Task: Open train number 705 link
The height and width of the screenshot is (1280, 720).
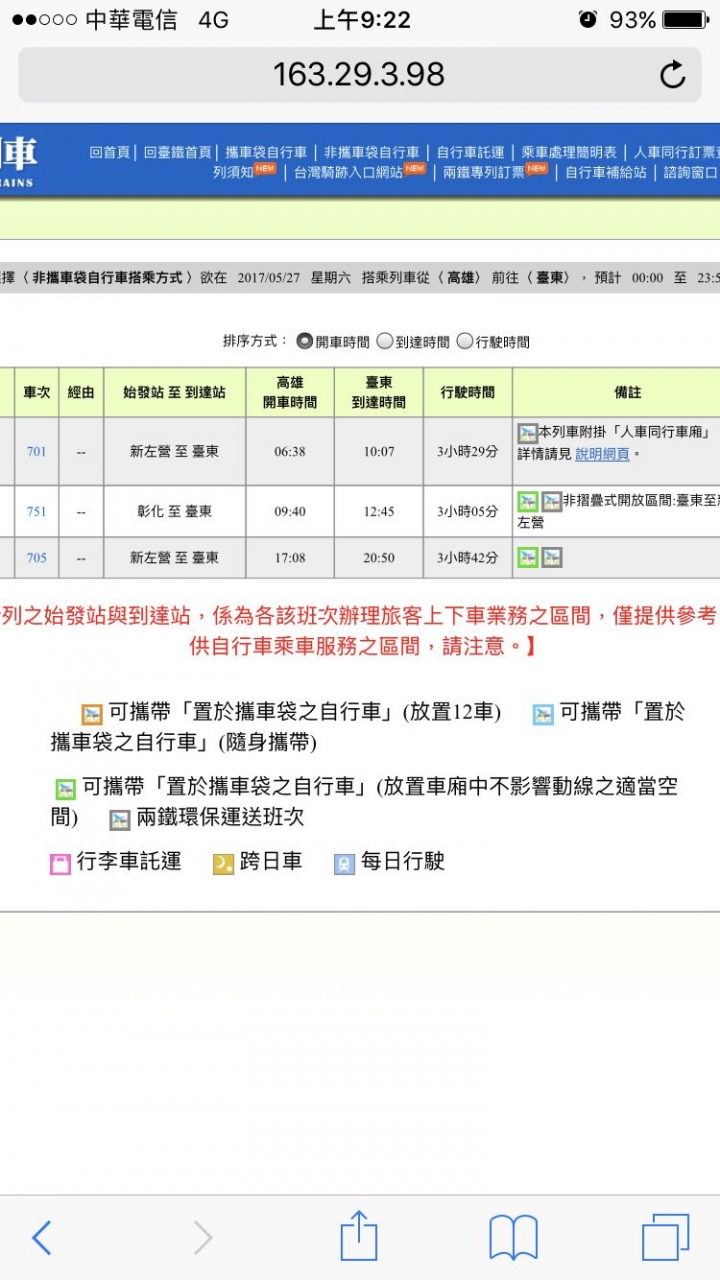Action: coord(36,557)
